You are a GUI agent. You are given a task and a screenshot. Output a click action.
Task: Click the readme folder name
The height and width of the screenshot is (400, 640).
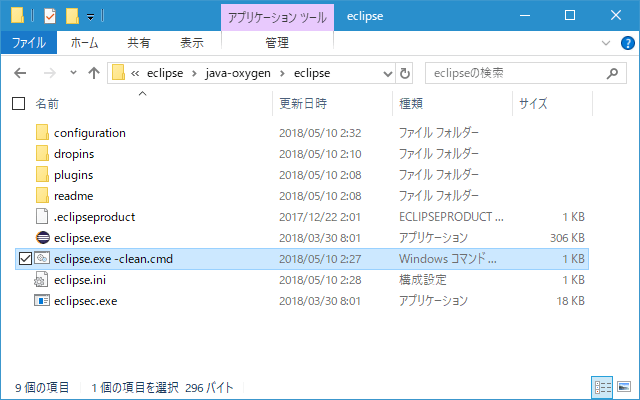[73, 196]
